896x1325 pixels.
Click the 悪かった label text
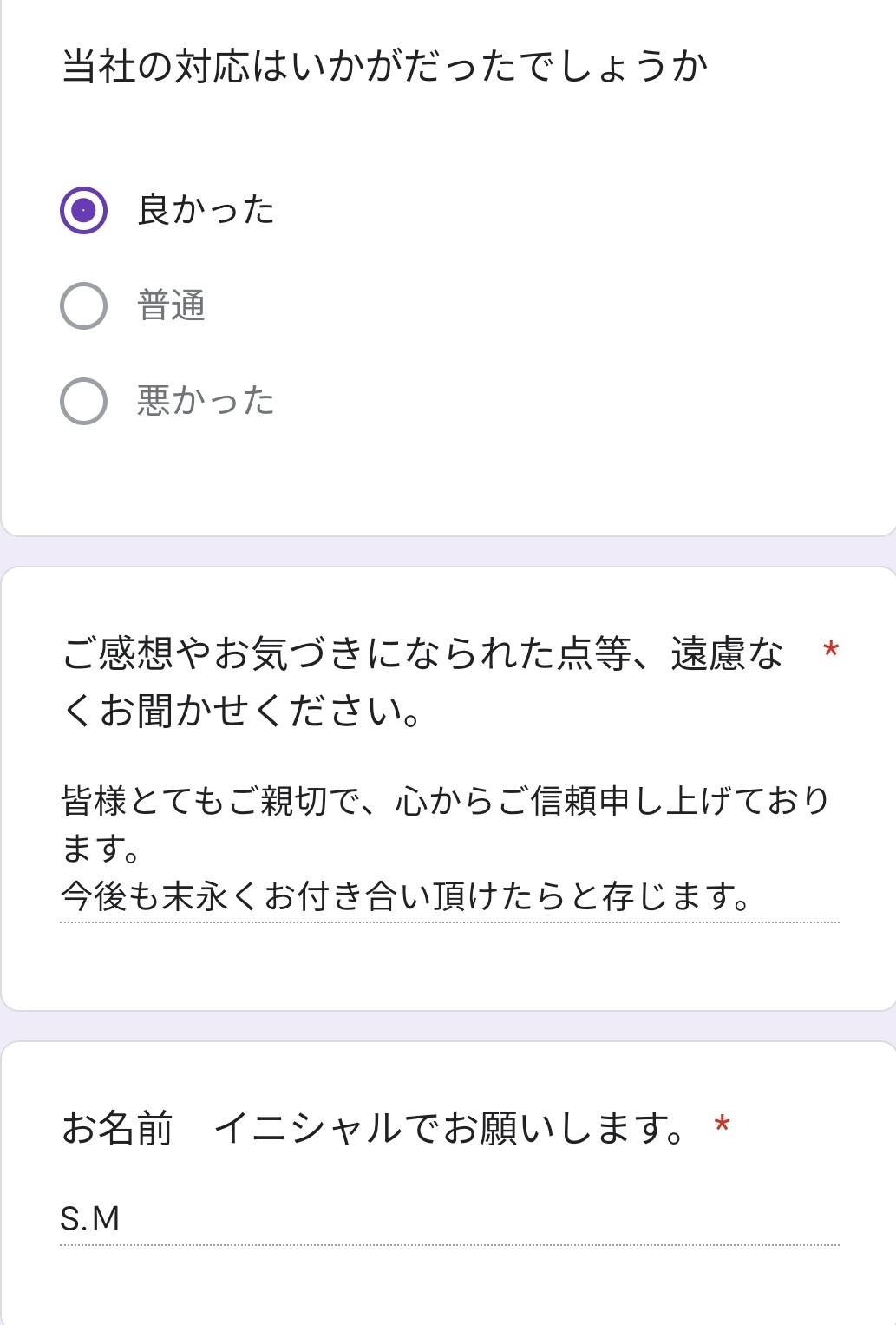point(206,401)
